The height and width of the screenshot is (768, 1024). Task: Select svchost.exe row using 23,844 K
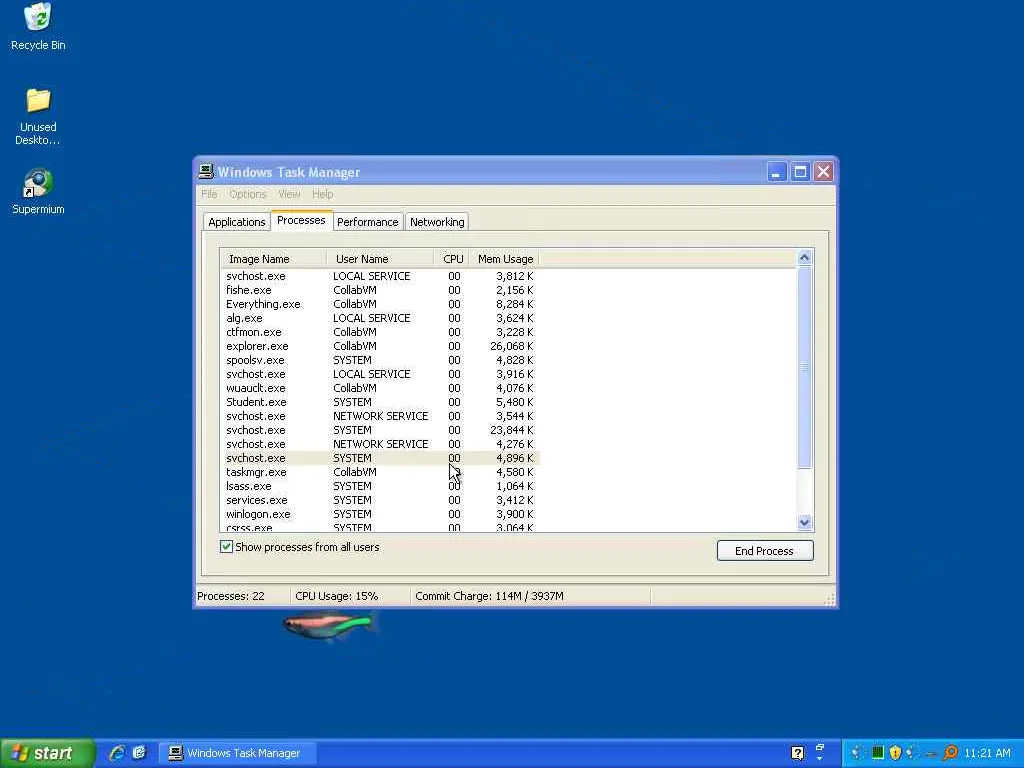pyautogui.click(x=380, y=430)
